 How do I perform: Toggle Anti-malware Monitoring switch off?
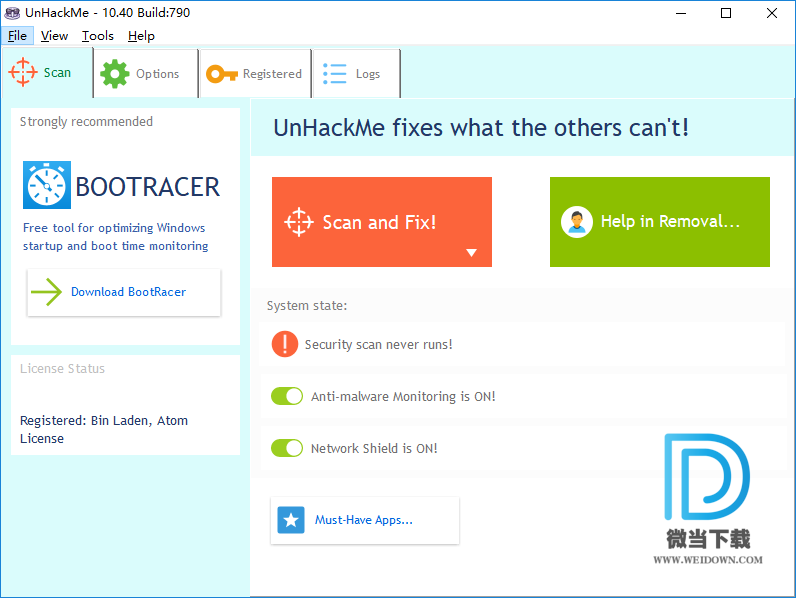click(287, 396)
